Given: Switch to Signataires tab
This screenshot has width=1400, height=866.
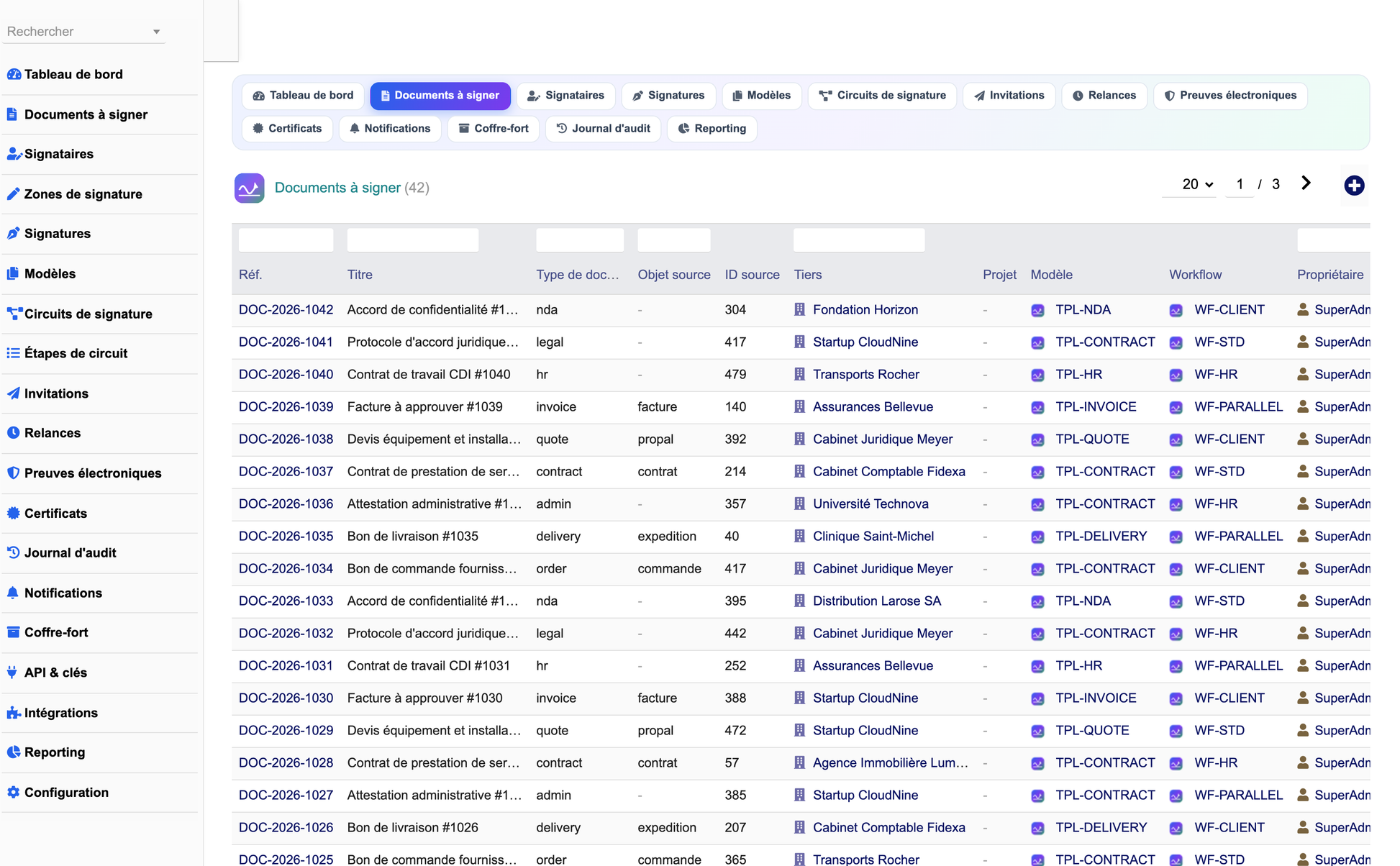Looking at the screenshot, I should [x=565, y=96].
